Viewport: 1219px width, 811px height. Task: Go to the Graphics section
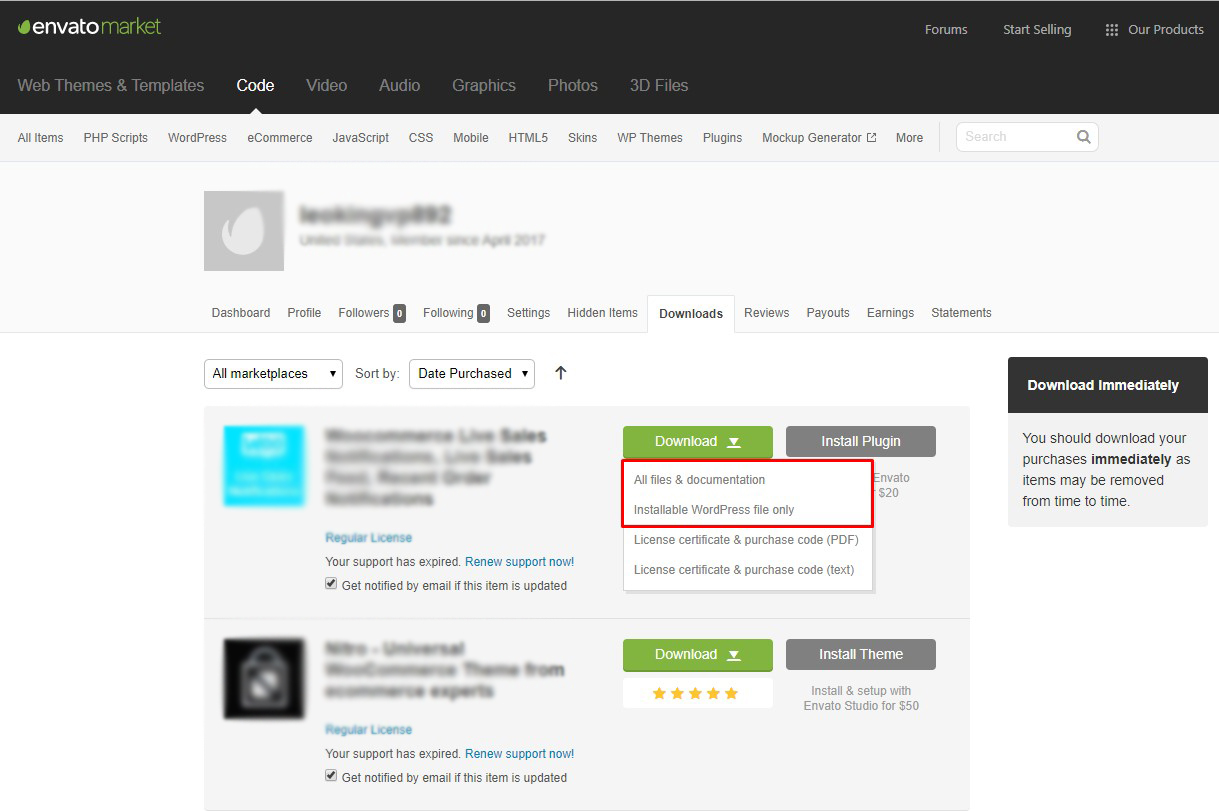coord(484,86)
